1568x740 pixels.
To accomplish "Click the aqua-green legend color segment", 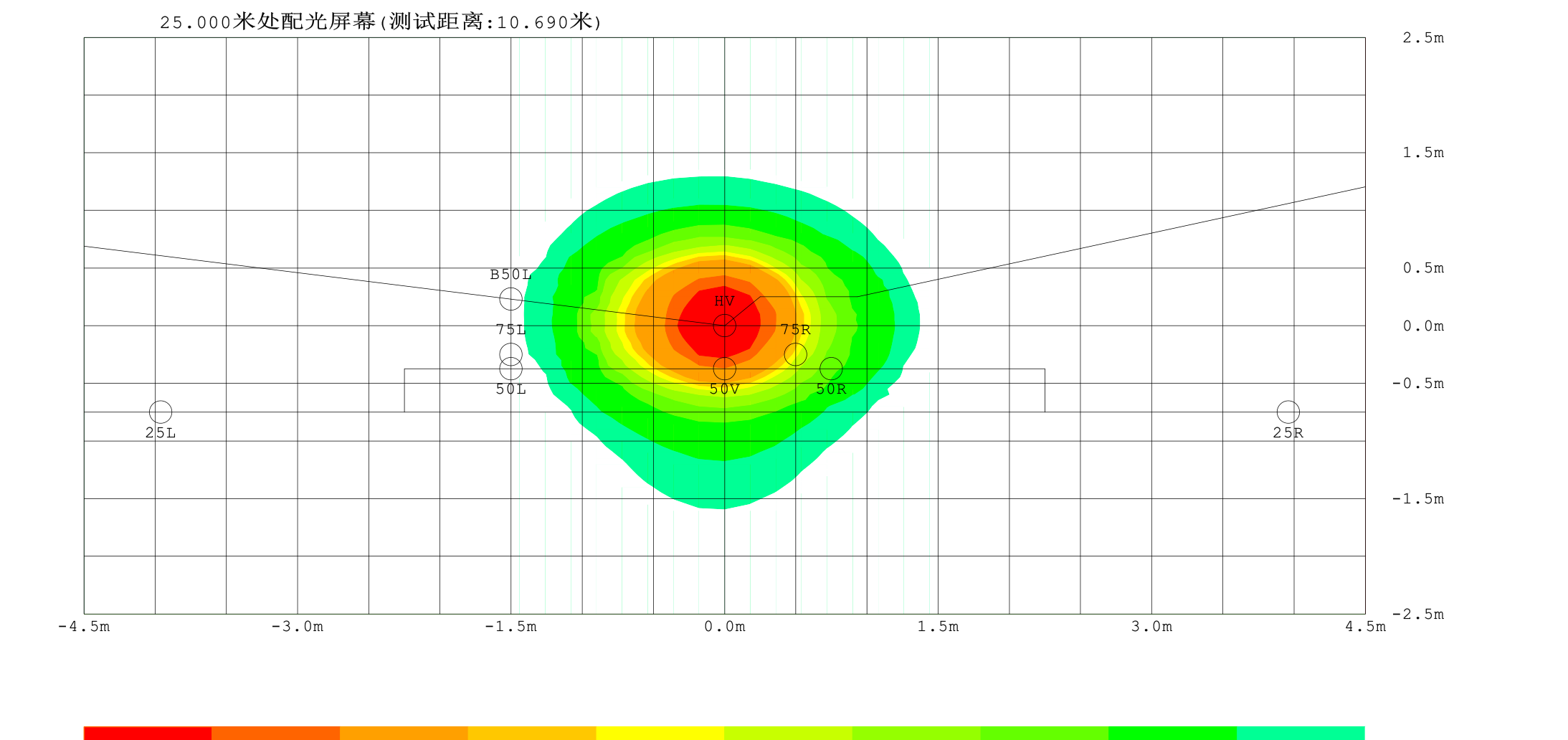I will 1301,733.
